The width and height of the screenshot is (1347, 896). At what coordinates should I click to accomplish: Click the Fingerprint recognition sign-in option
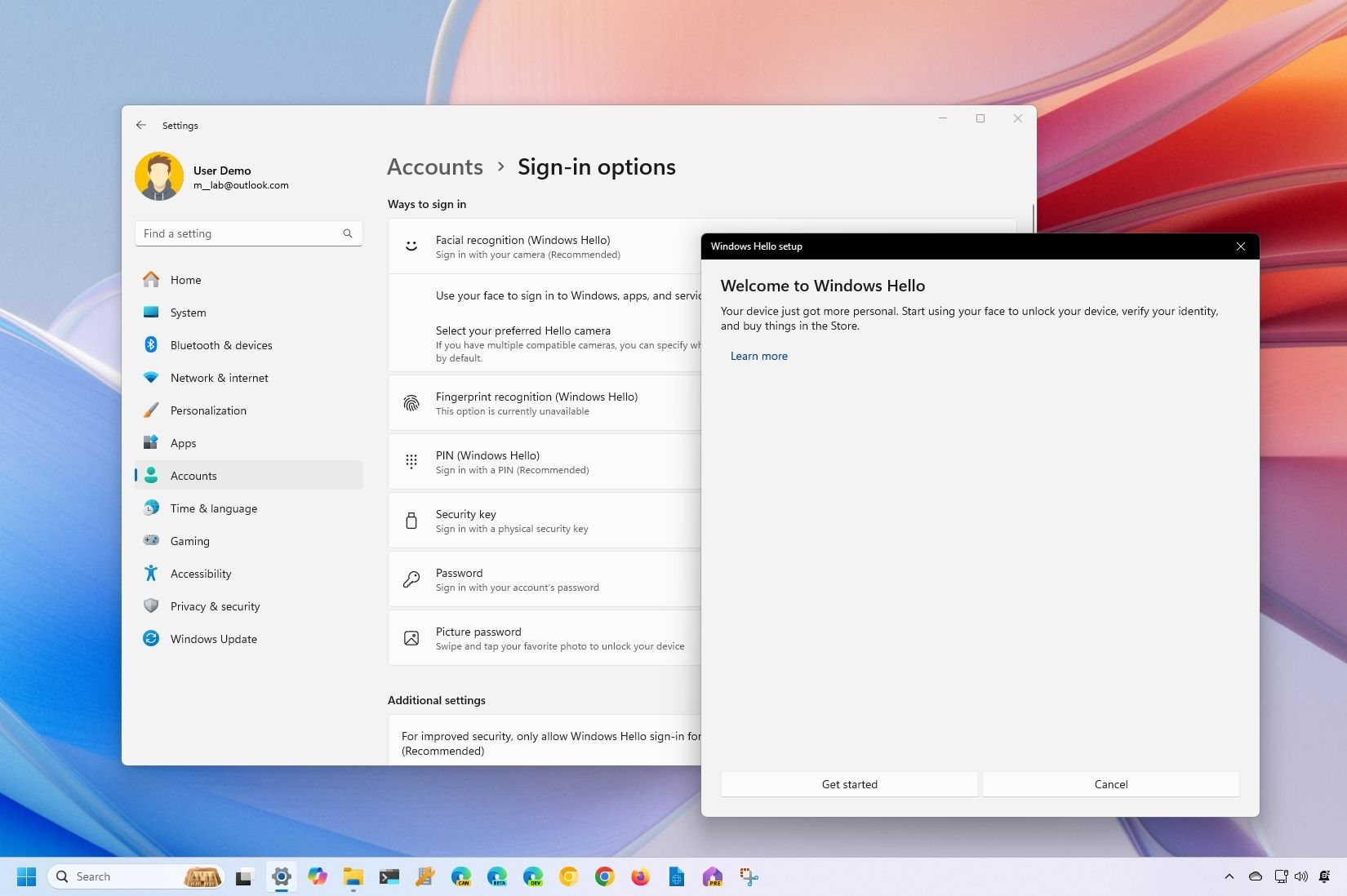click(536, 402)
